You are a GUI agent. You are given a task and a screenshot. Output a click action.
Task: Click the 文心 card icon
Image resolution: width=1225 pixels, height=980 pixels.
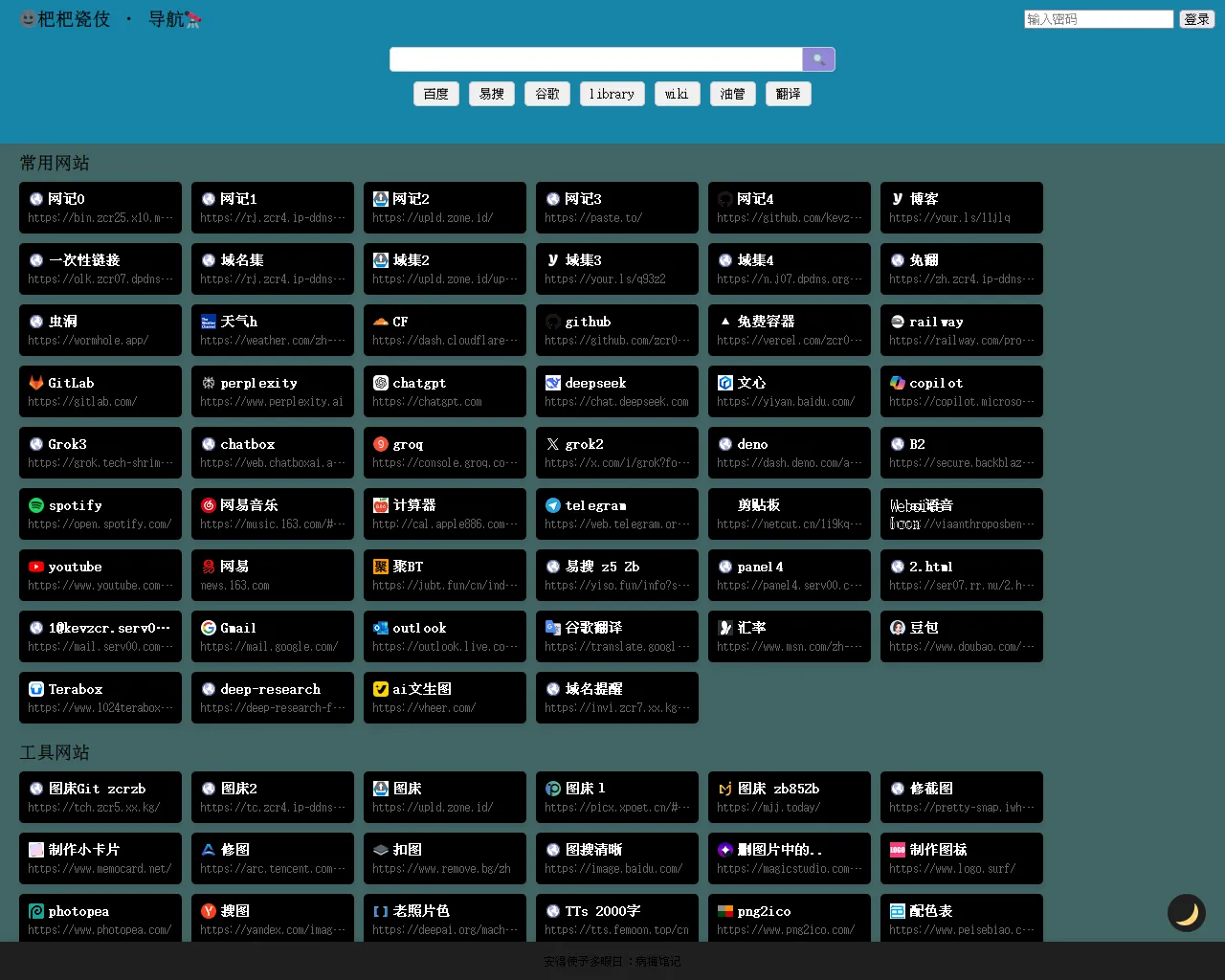tap(725, 383)
